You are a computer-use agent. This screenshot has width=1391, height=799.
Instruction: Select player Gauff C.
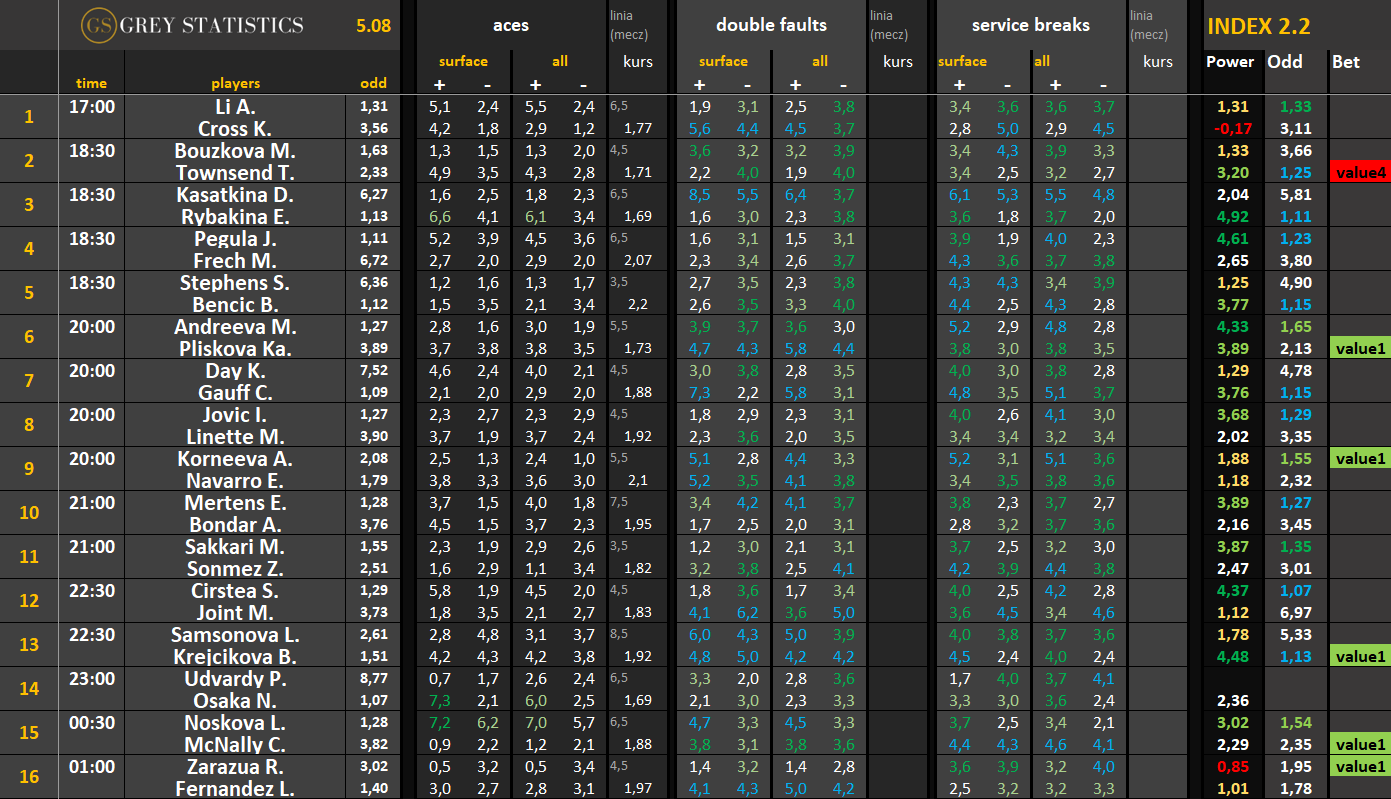tap(235, 392)
